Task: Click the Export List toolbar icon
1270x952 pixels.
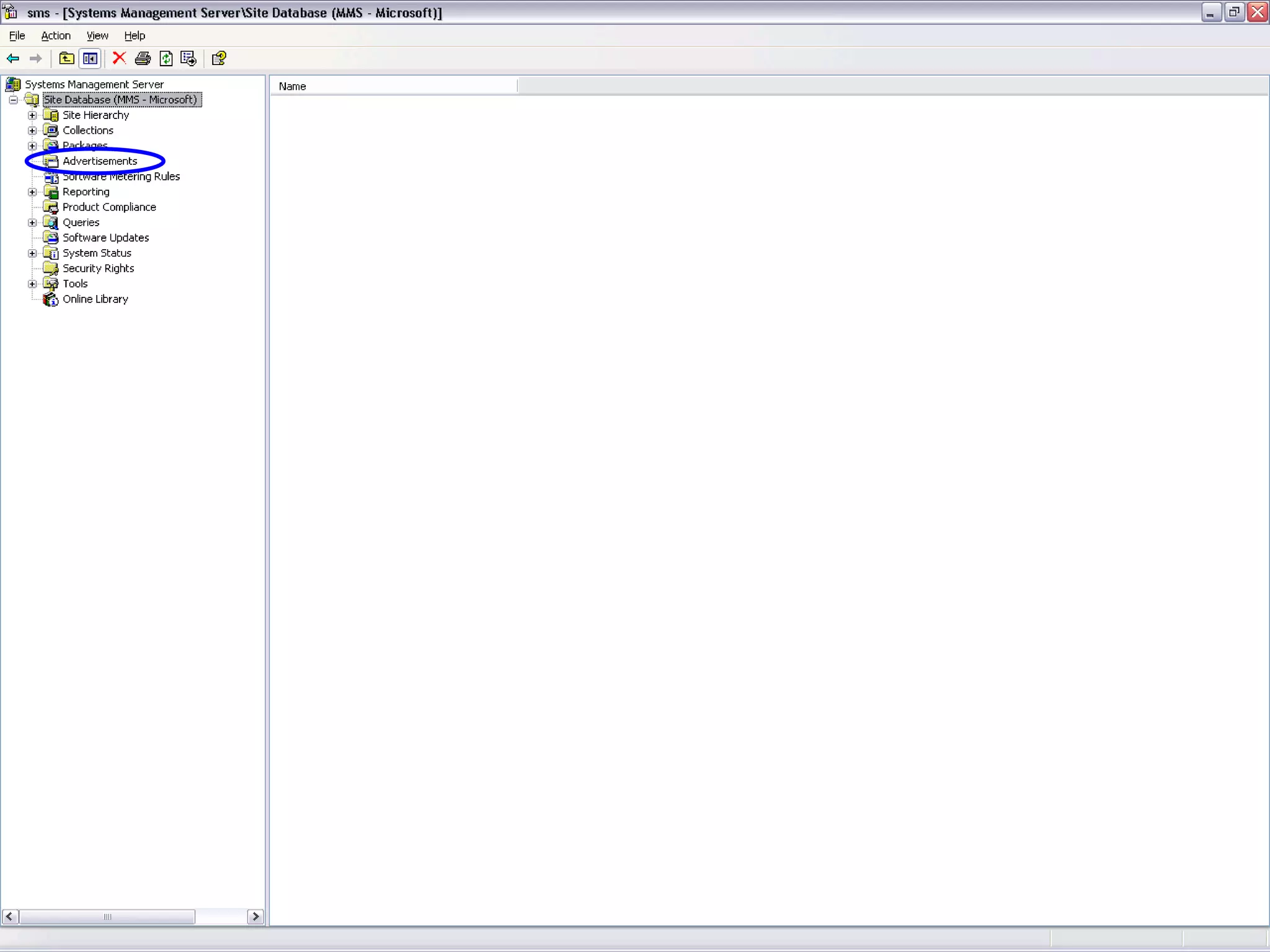Action: (x=189, y=58)
